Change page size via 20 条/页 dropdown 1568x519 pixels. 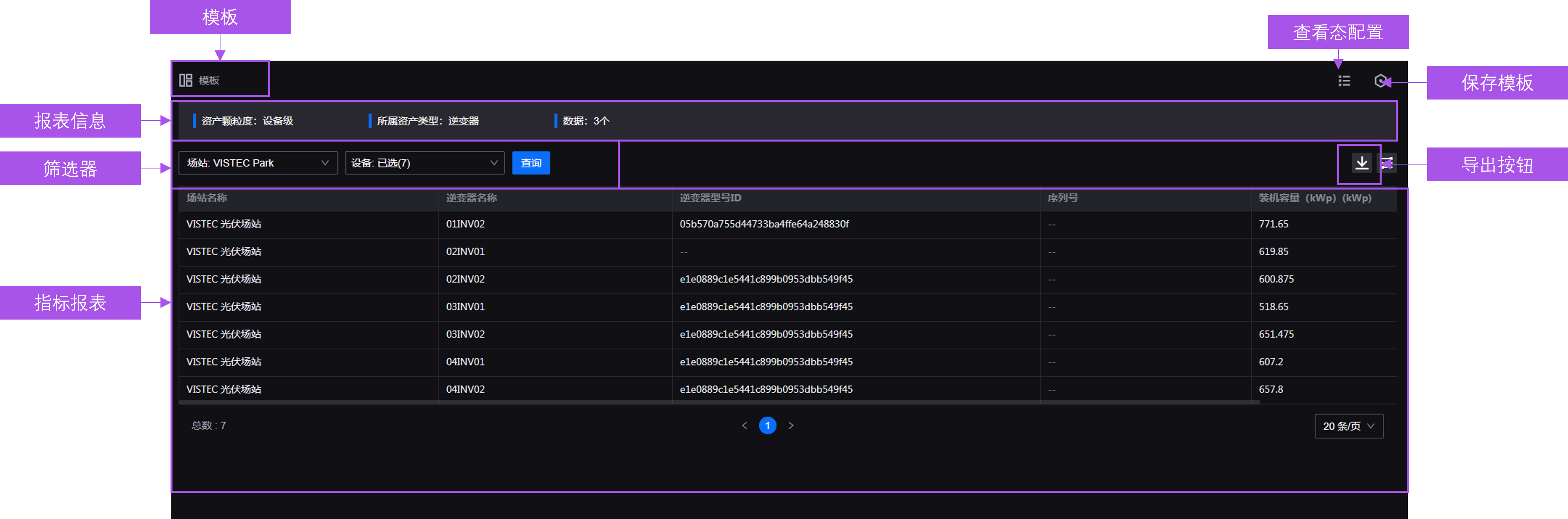point(1348,426)
